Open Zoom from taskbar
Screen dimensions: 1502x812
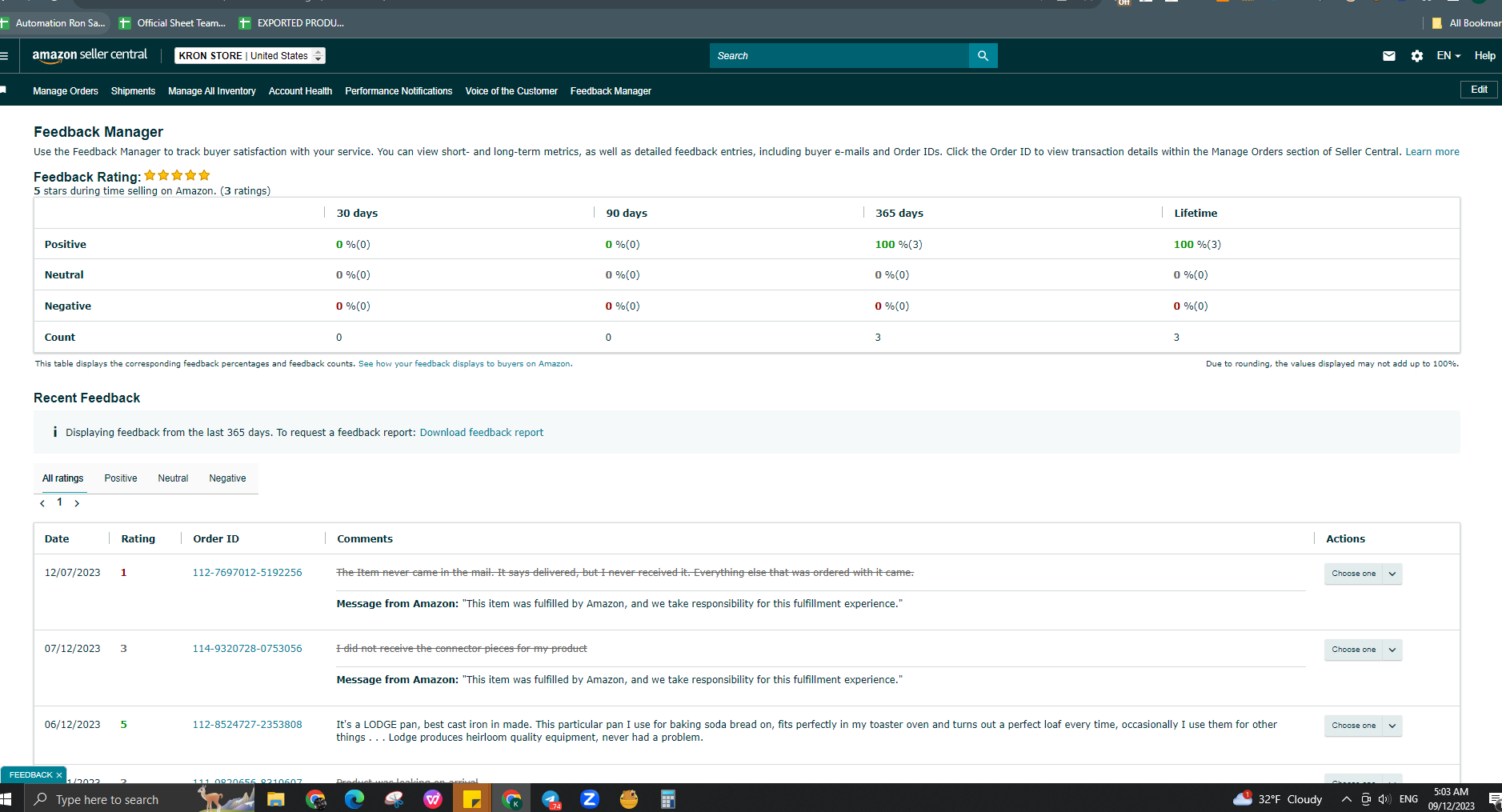point(590,799)
